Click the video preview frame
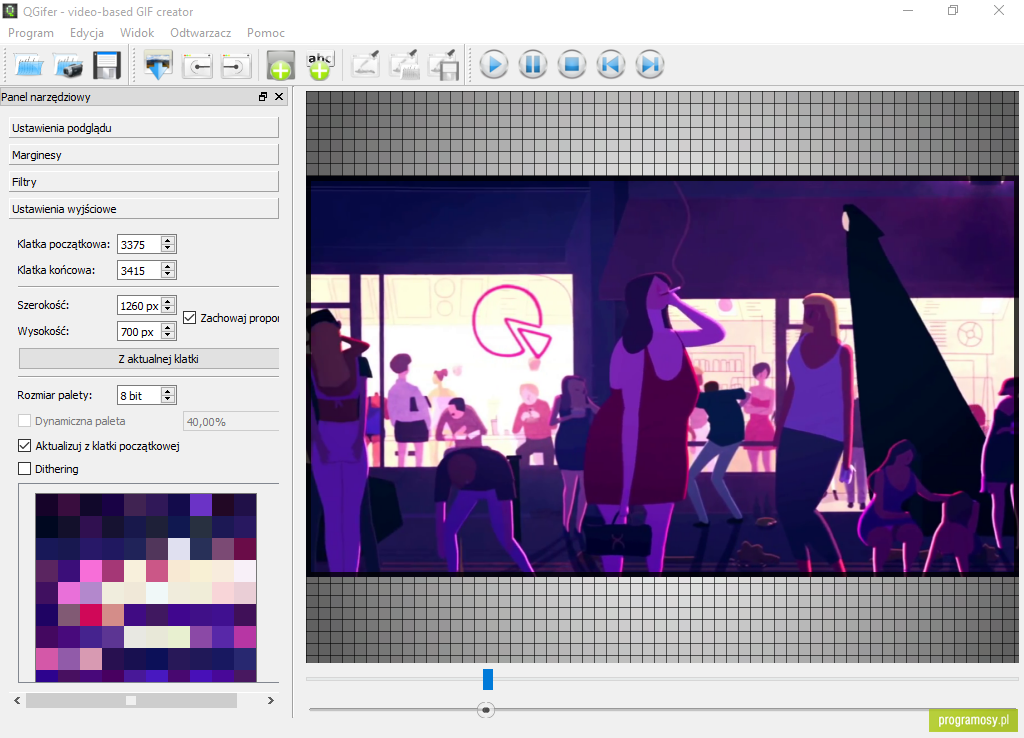Image resolution: width=1024 pixels, height=738 pixels. point(662,376)
